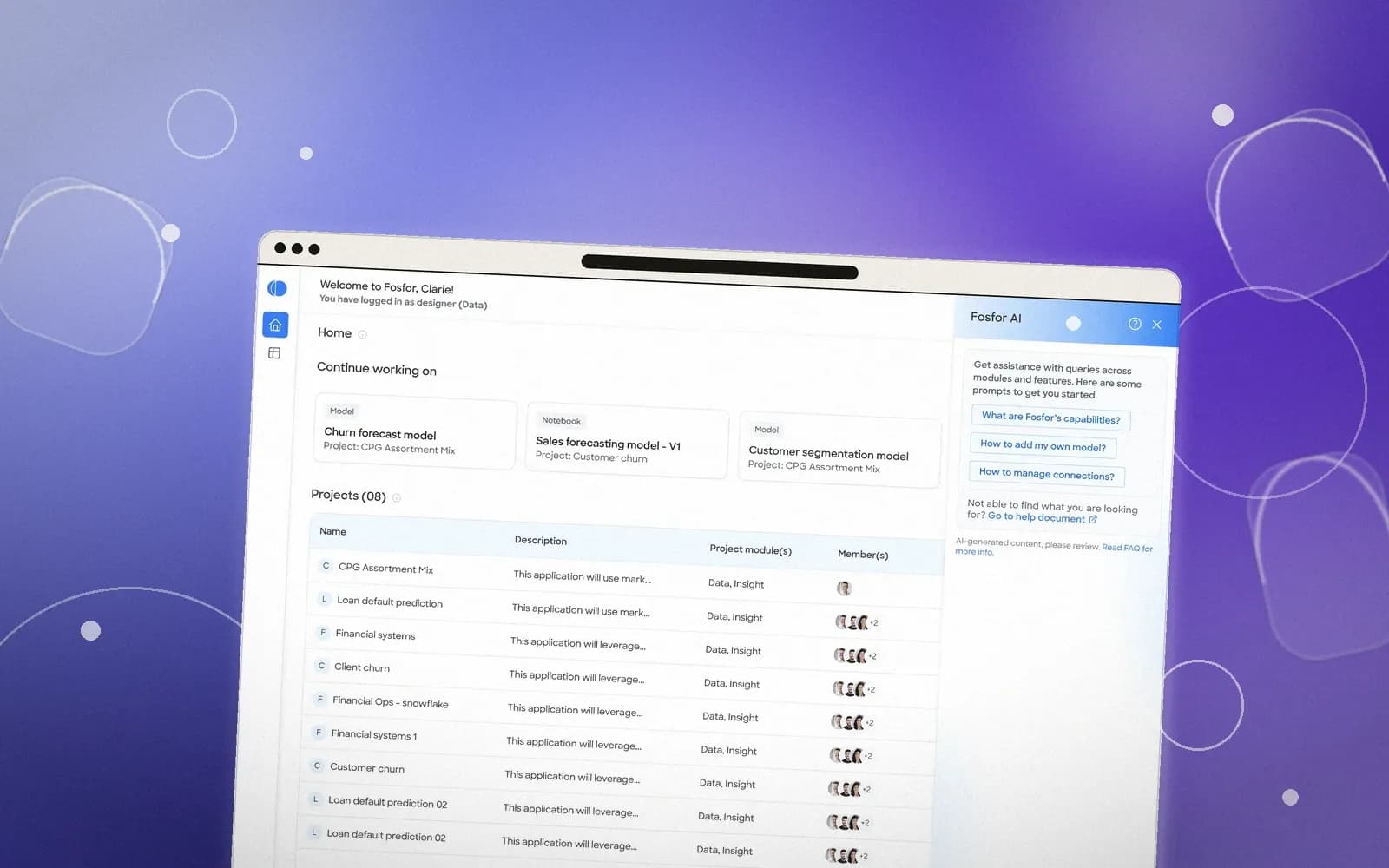Open the Financial Ops - snowflake project
This screenshot has height=868, width=1389.
click(x=391, y=702)
